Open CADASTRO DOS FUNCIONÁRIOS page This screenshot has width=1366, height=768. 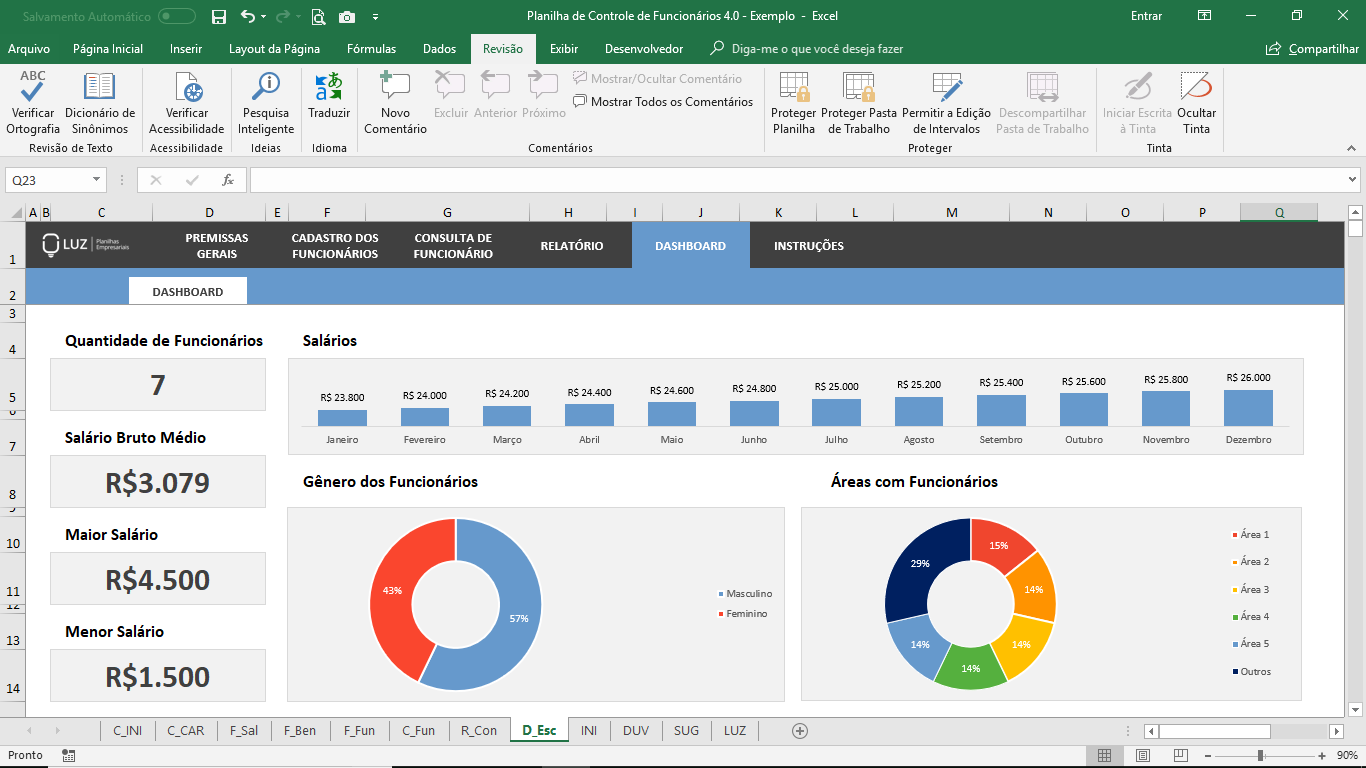click(335, 246)
